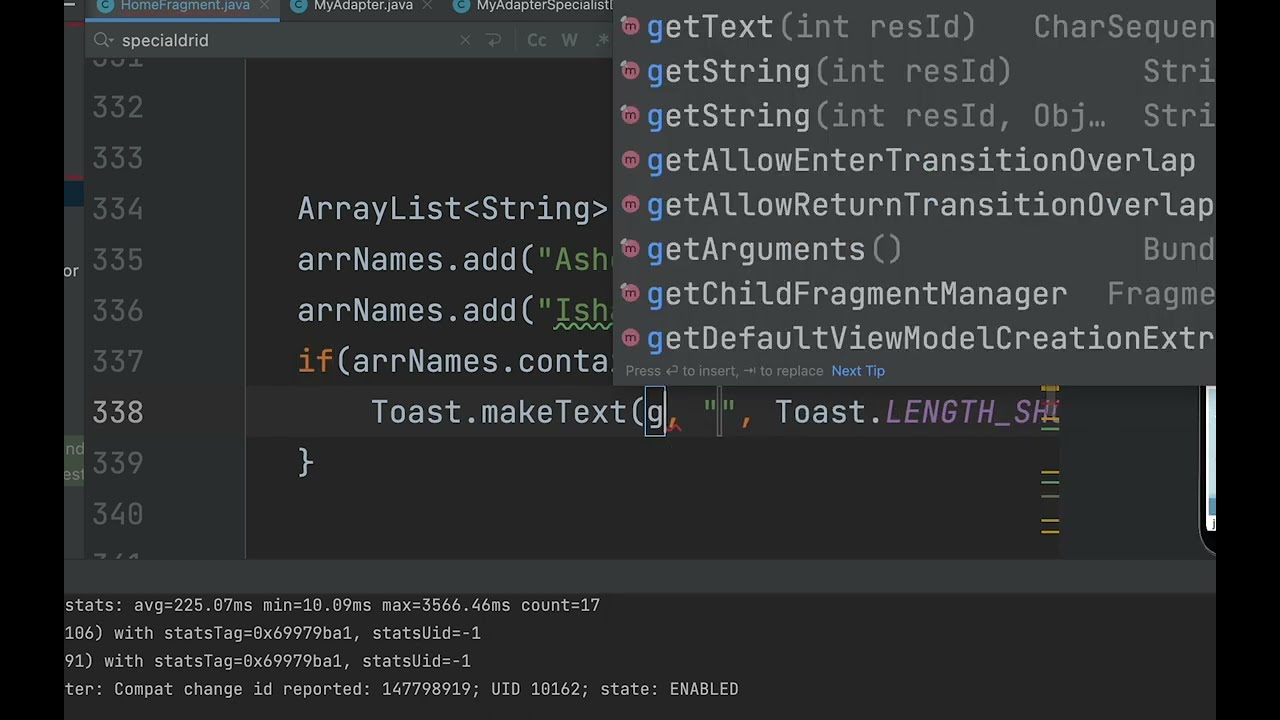The height and width of the screenshot is (720, 1280).
Task: Pick getChildFragmentManager suggestion
Action: pos(914,294)
